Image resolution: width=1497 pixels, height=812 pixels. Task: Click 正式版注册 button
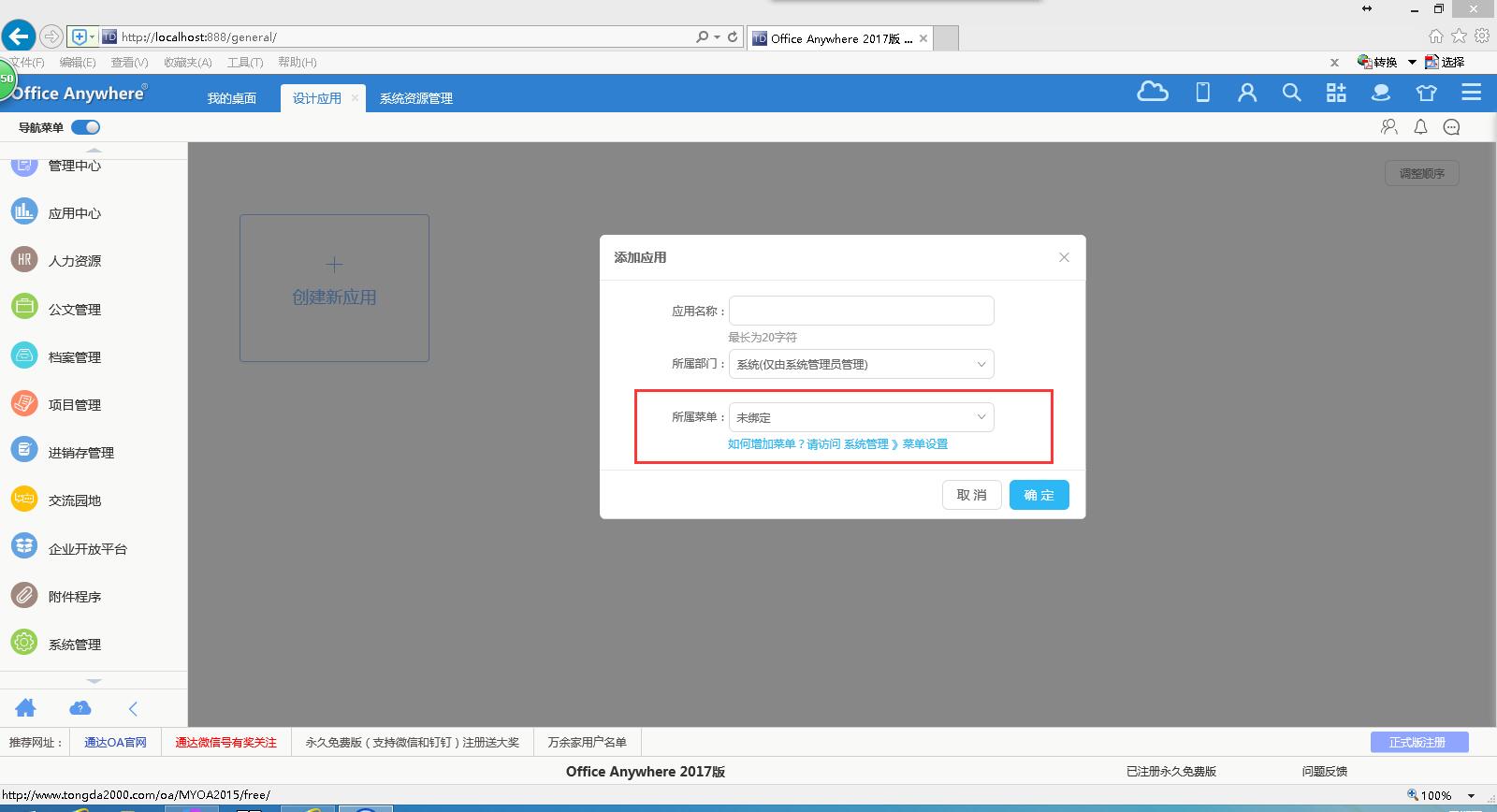(1419, 742)
